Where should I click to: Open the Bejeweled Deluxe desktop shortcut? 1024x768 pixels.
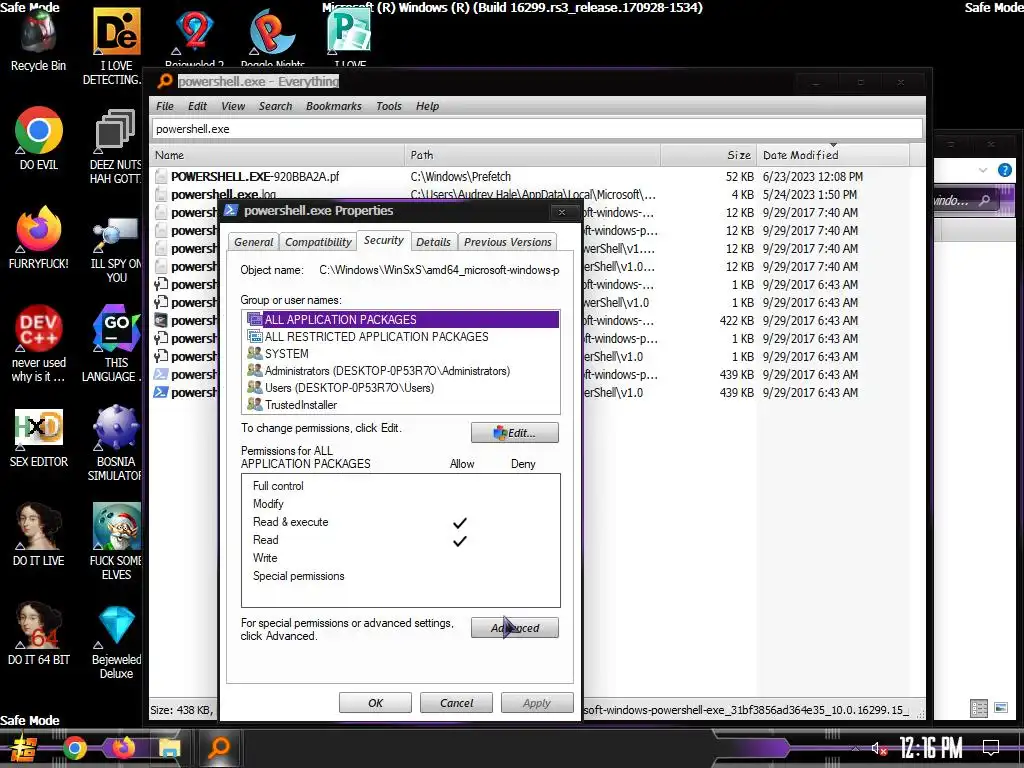click(x=116, y=641)
